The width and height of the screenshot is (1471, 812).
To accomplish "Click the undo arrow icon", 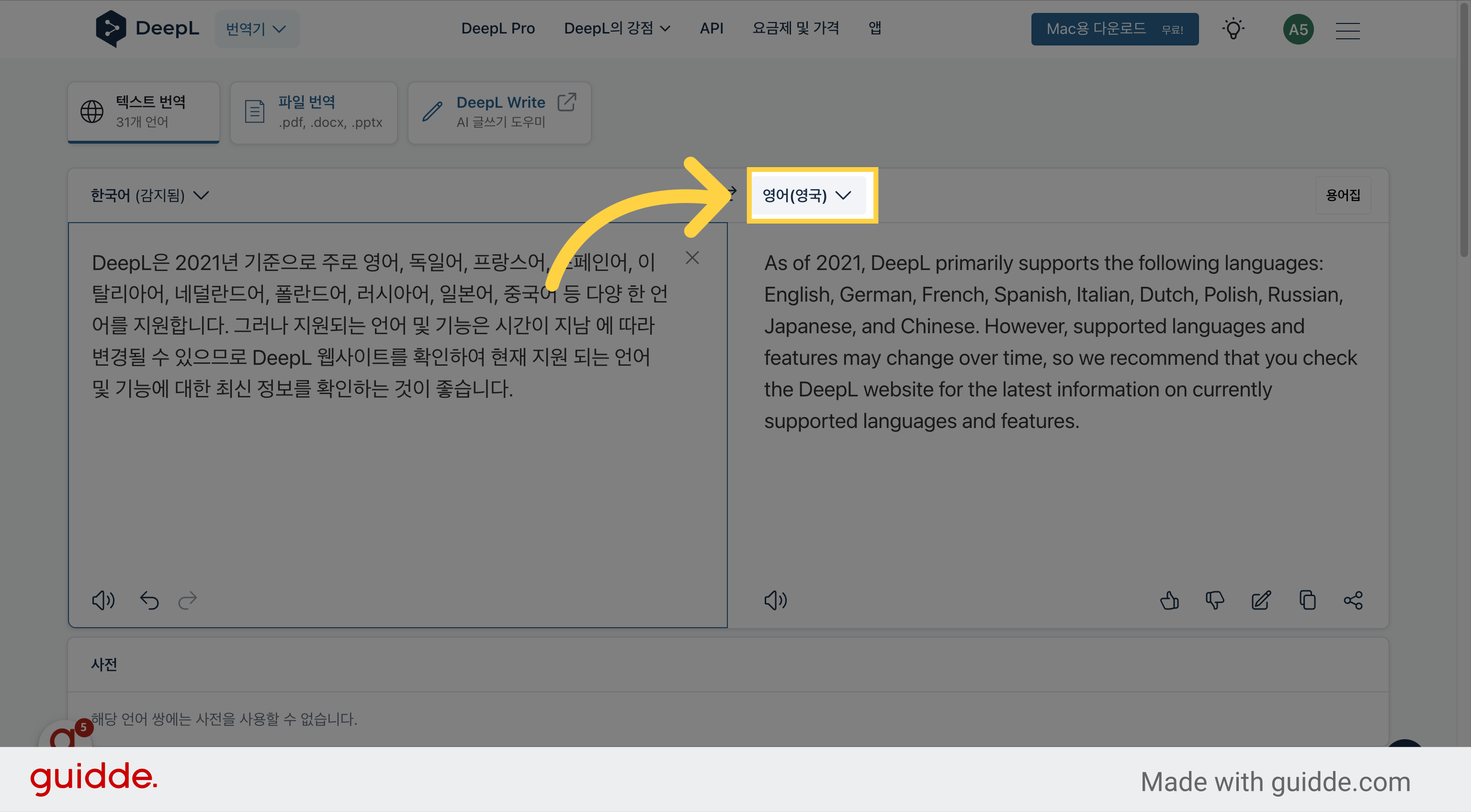I will point(149,600).
